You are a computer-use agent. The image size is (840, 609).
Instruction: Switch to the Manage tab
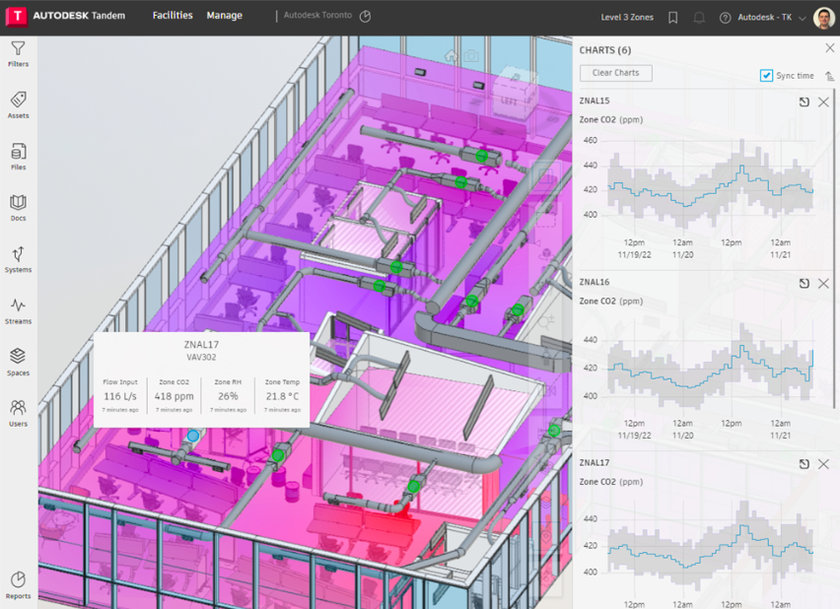pyautogui.click(x=224, y=16)
